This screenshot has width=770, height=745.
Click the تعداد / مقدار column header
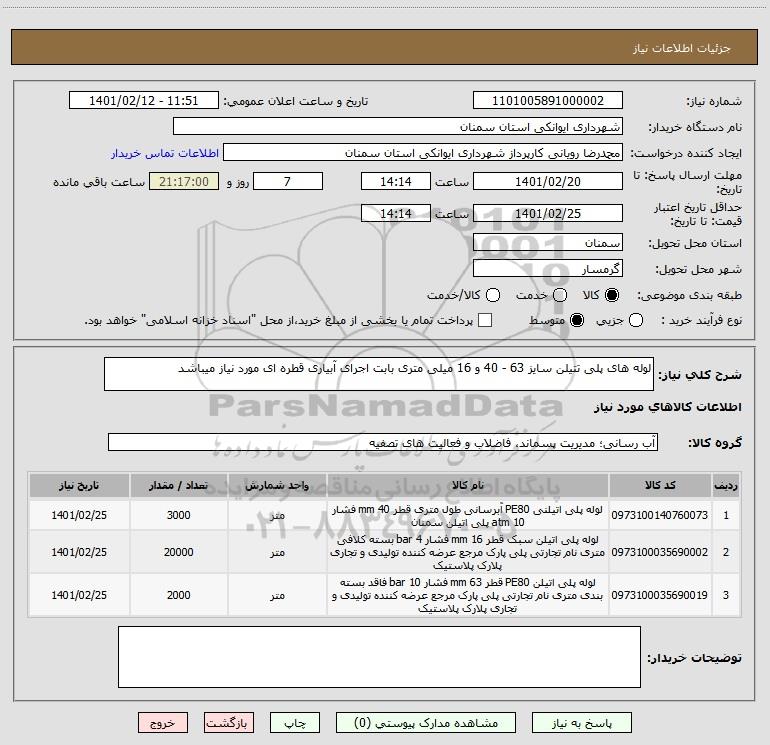point(179,485)
